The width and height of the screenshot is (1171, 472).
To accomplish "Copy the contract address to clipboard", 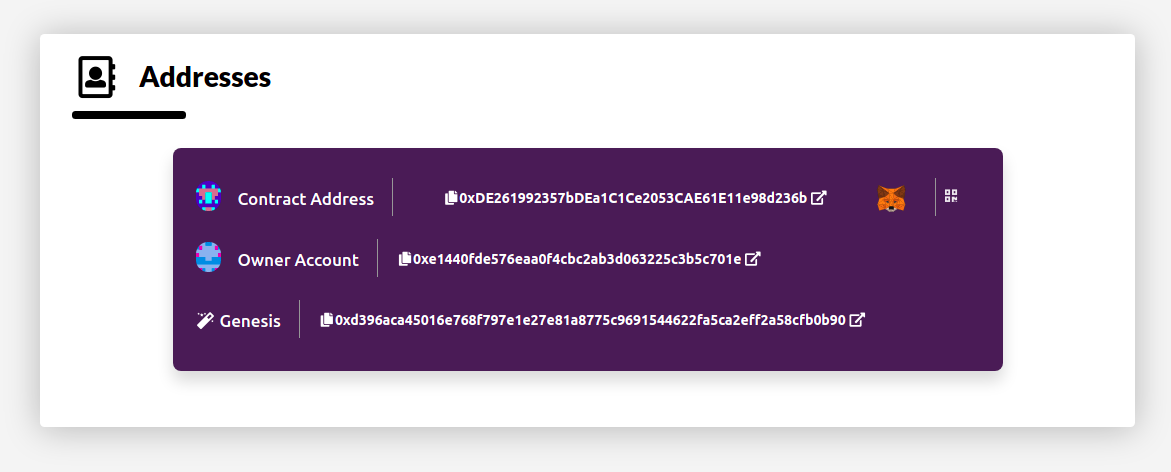I will point(450,198).
